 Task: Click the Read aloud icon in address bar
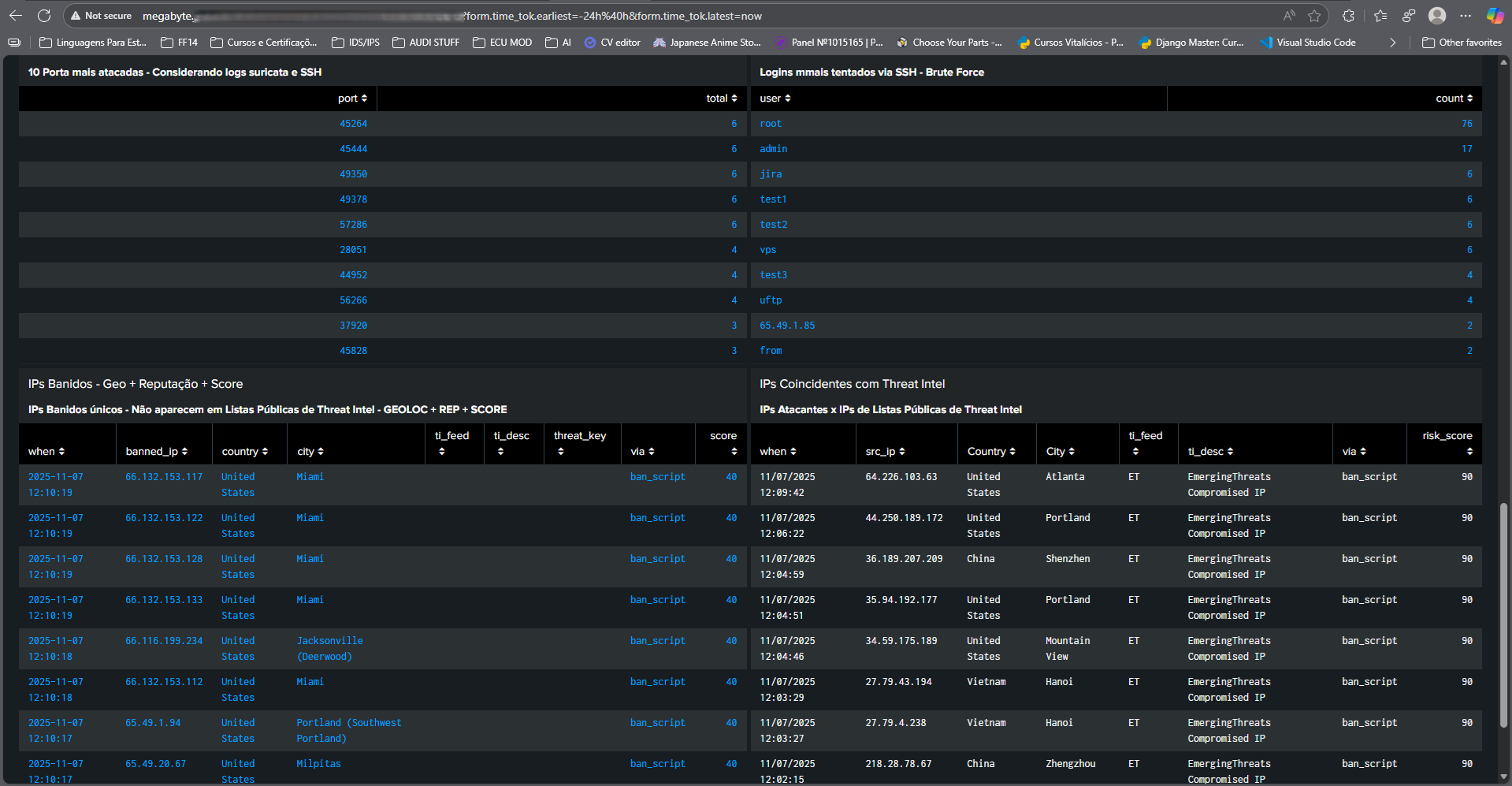1289,16
